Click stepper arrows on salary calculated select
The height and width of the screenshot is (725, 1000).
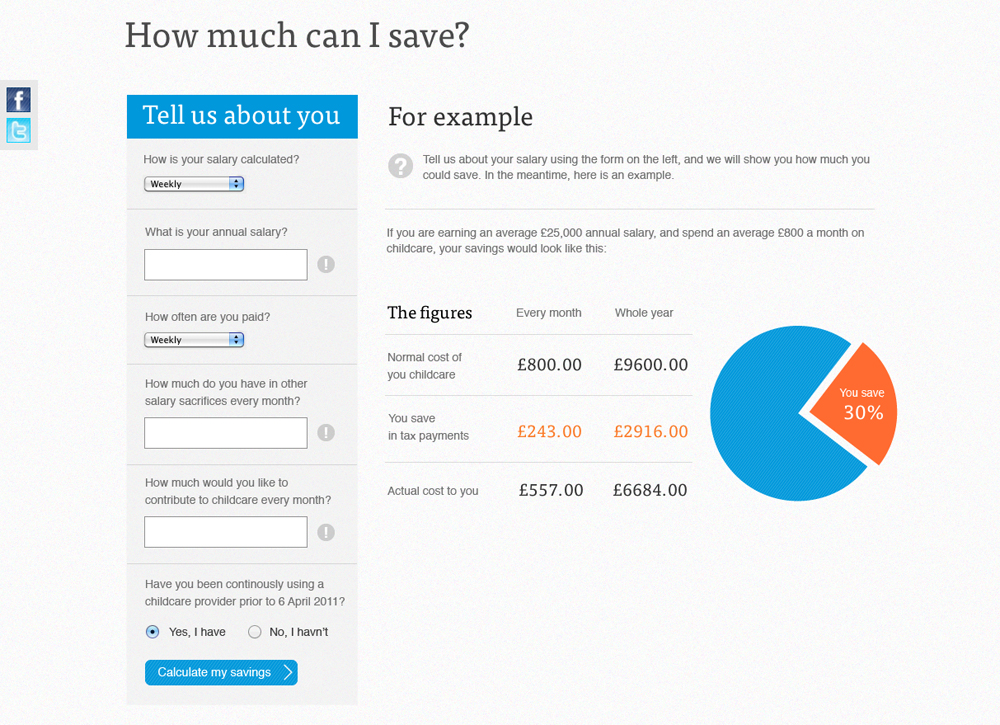click(x=236, y=184)
